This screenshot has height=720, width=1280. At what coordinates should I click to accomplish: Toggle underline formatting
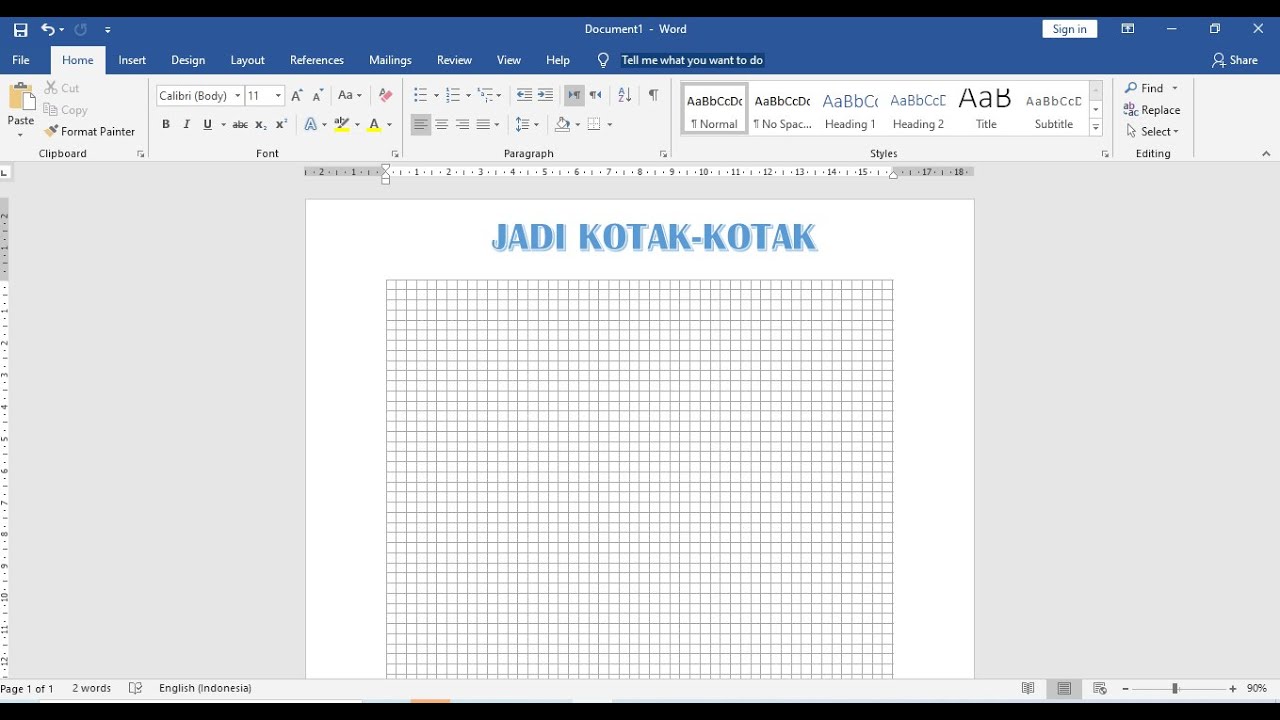pyautogui.click(x=208, y=125)
